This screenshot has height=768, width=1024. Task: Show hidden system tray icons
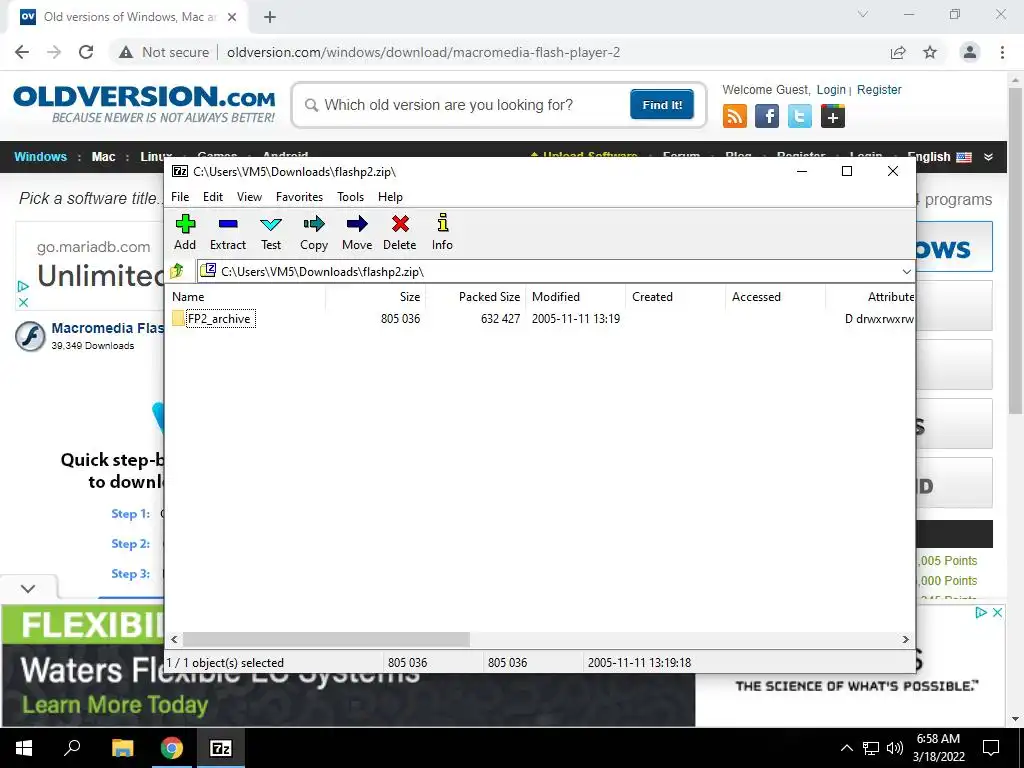pyautogui.click(x=846, y=748)
